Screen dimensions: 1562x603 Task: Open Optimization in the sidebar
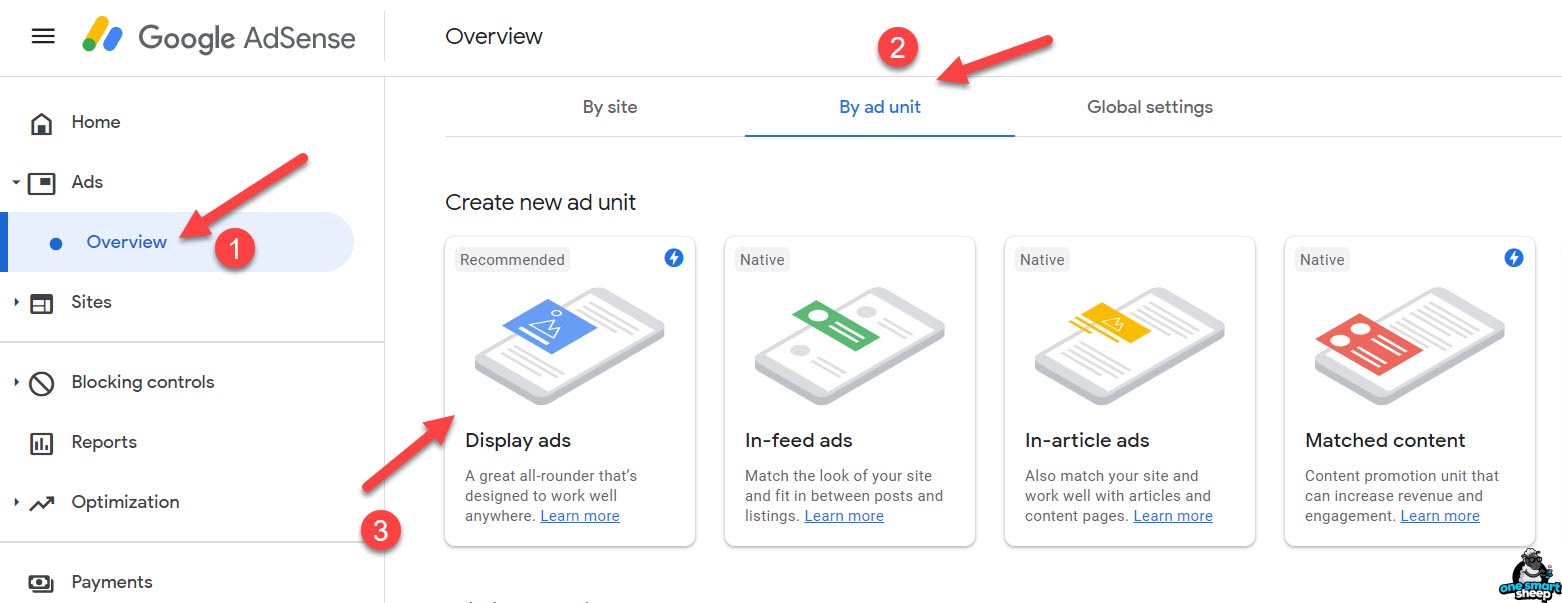[125, 502]
